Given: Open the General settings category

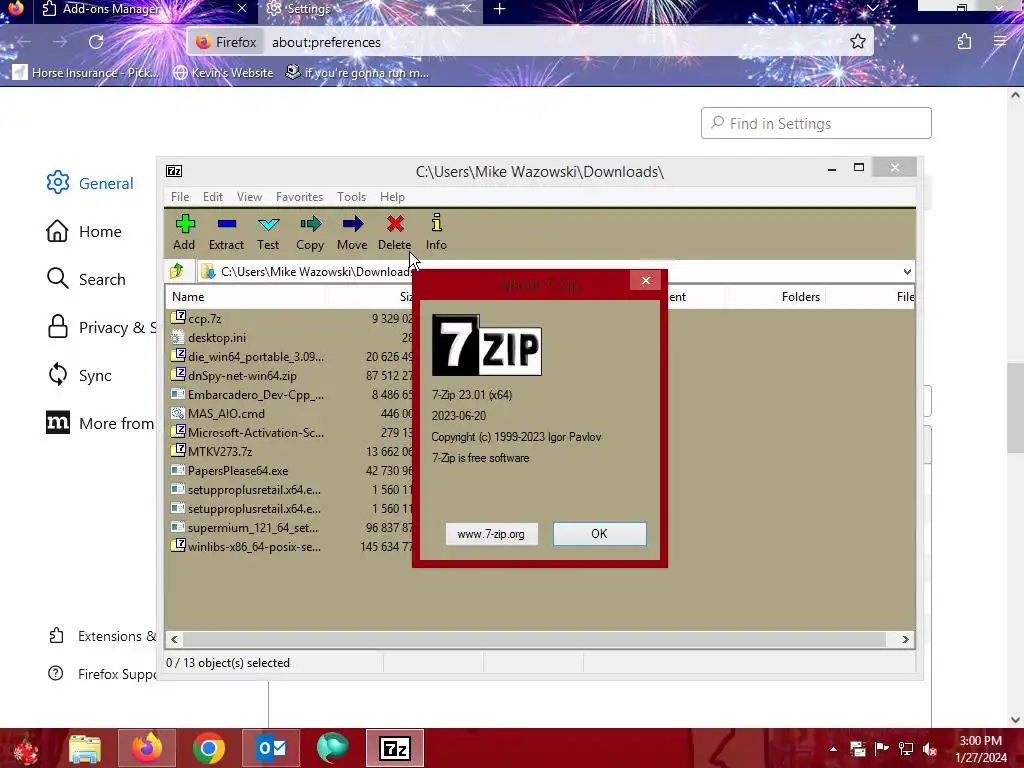Looking at the screenshot, I should click(x=90, y=183).
